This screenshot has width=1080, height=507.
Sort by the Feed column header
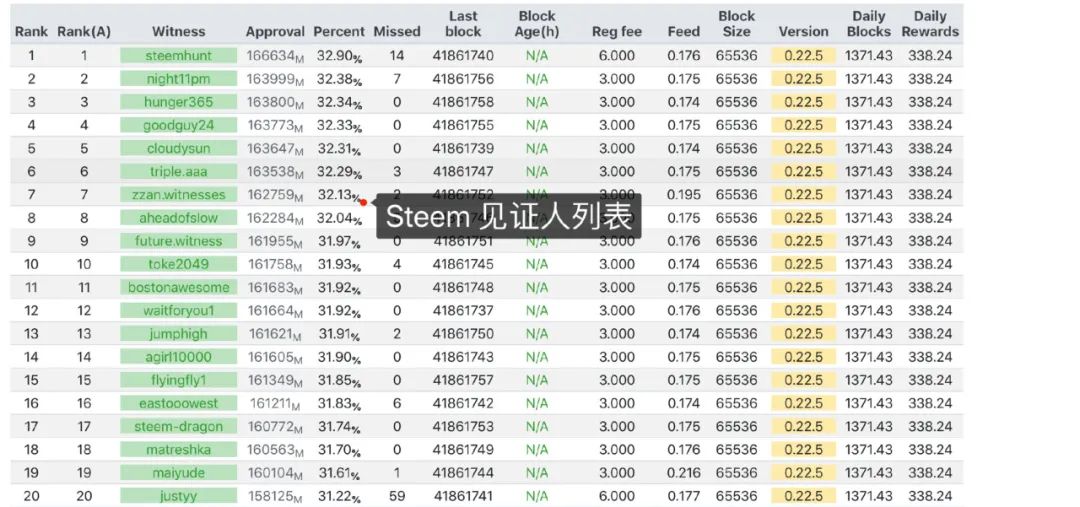pyautogui.click(x=683, y=32)
